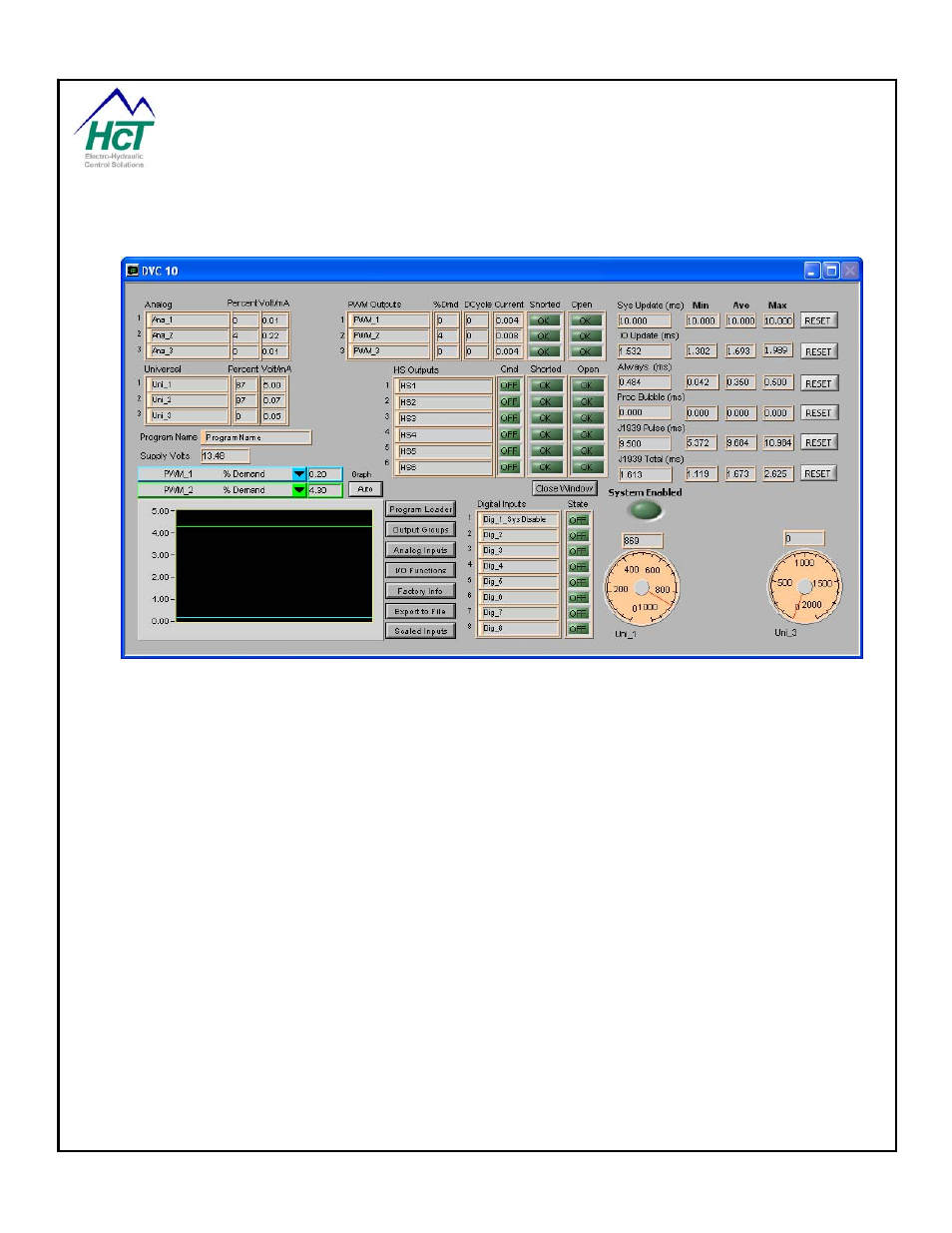Click the graph Auto scale button
The width and height of the screenshot is (952, 1233).
pos(365,489)
